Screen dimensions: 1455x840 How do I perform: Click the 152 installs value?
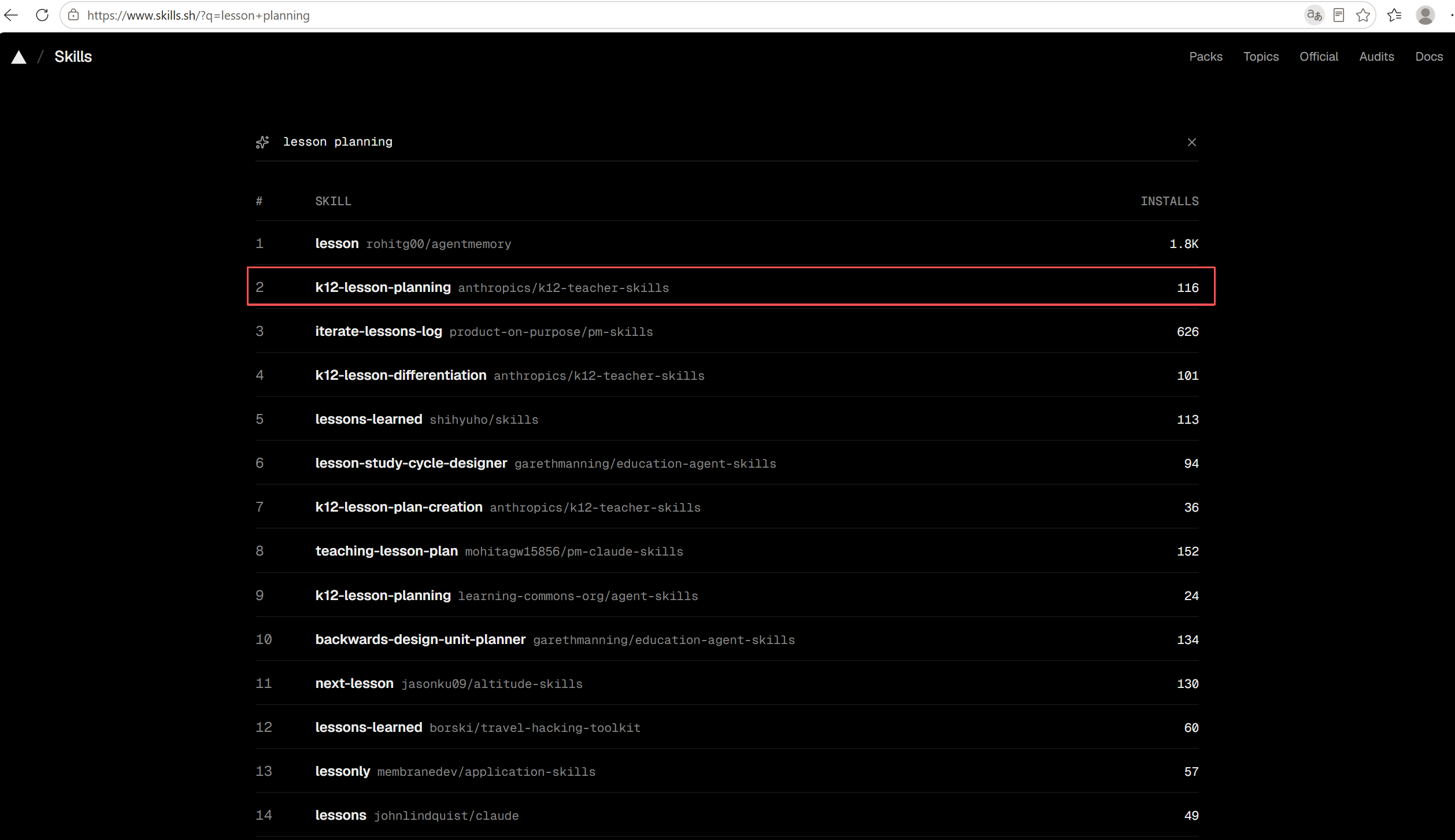(1187, 552)
